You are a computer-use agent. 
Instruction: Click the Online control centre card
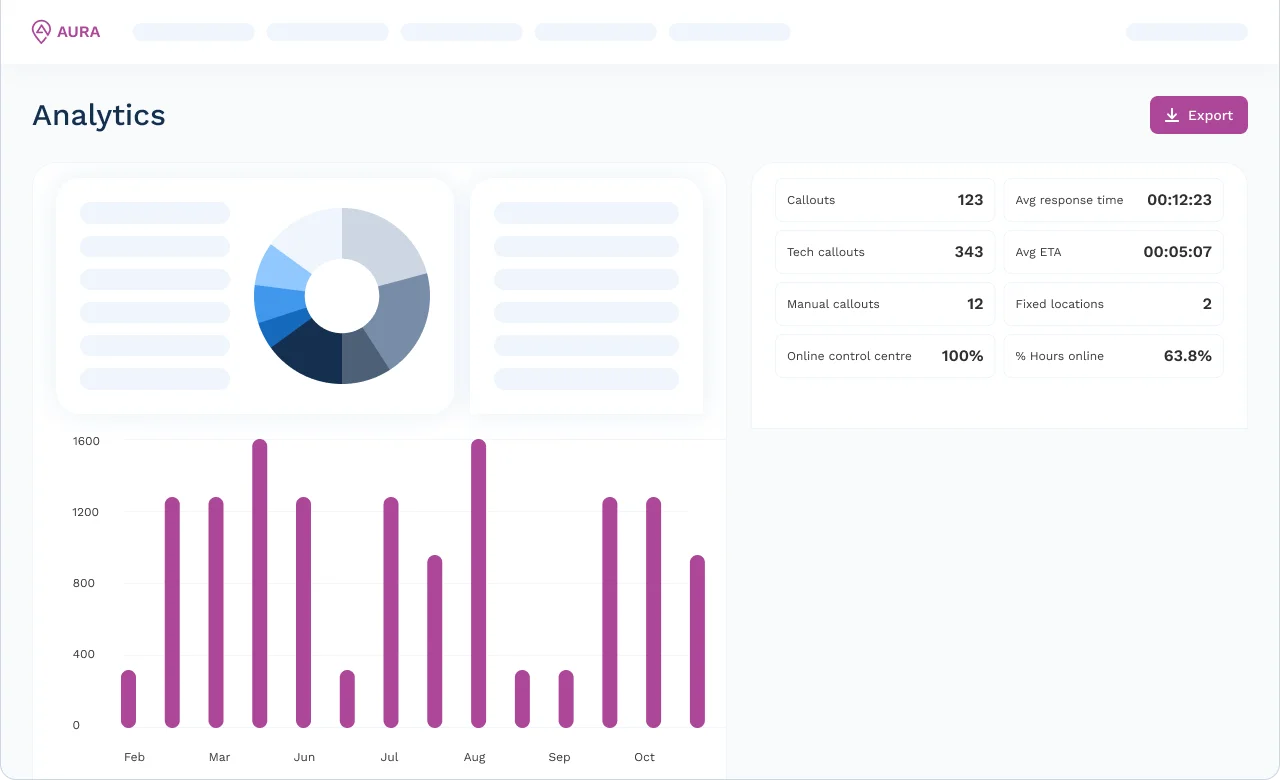point(884,356)
